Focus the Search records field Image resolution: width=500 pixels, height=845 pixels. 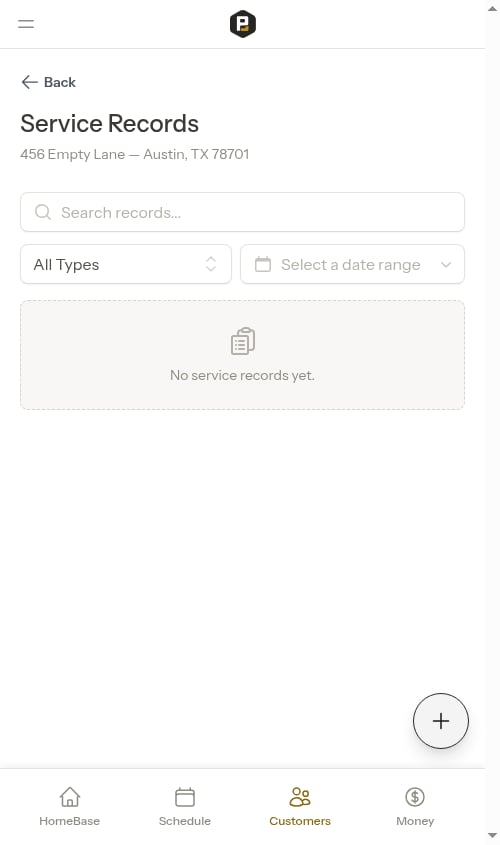[x=242, y=212]
